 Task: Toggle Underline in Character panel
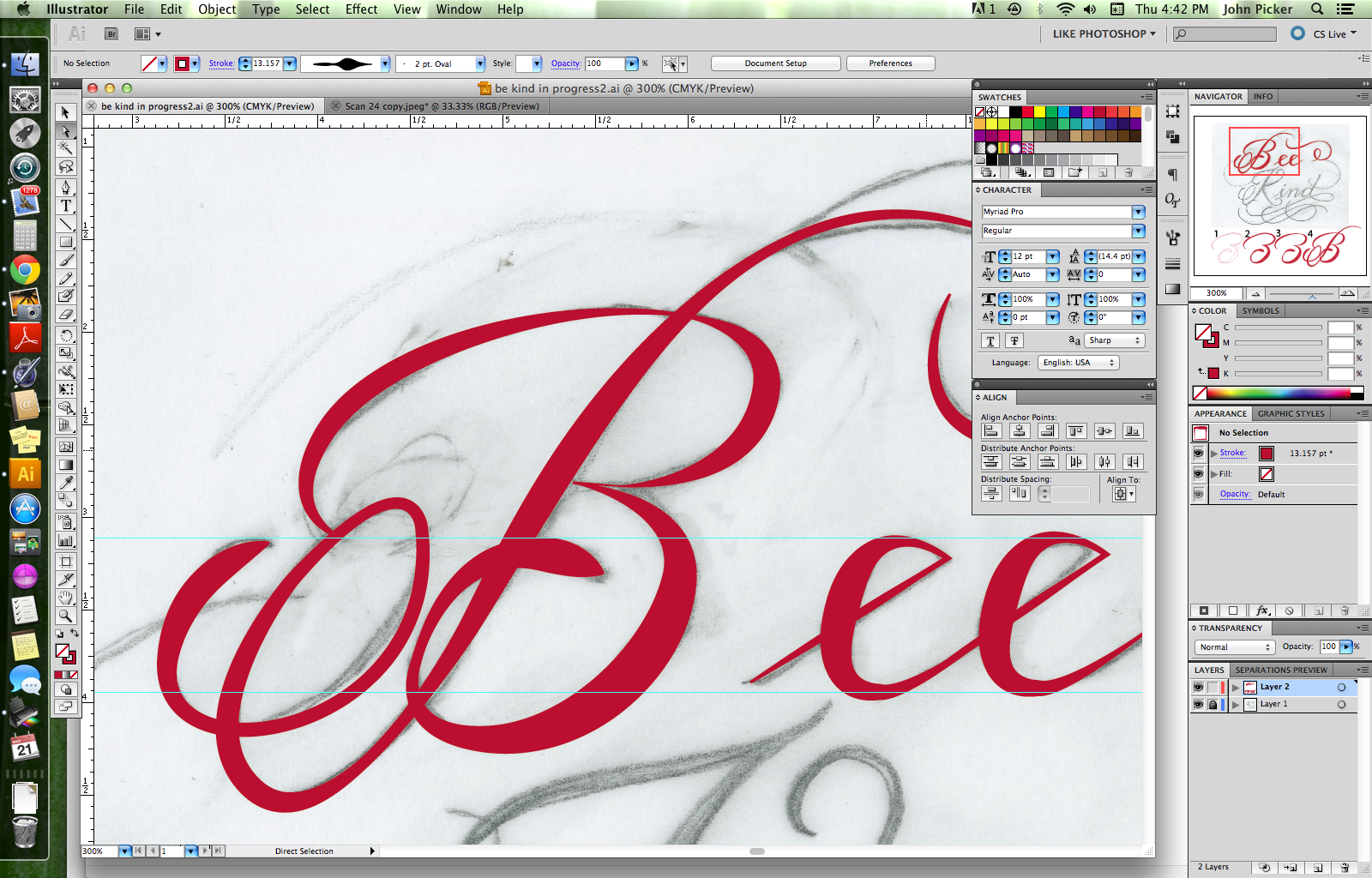coord(990,340)
